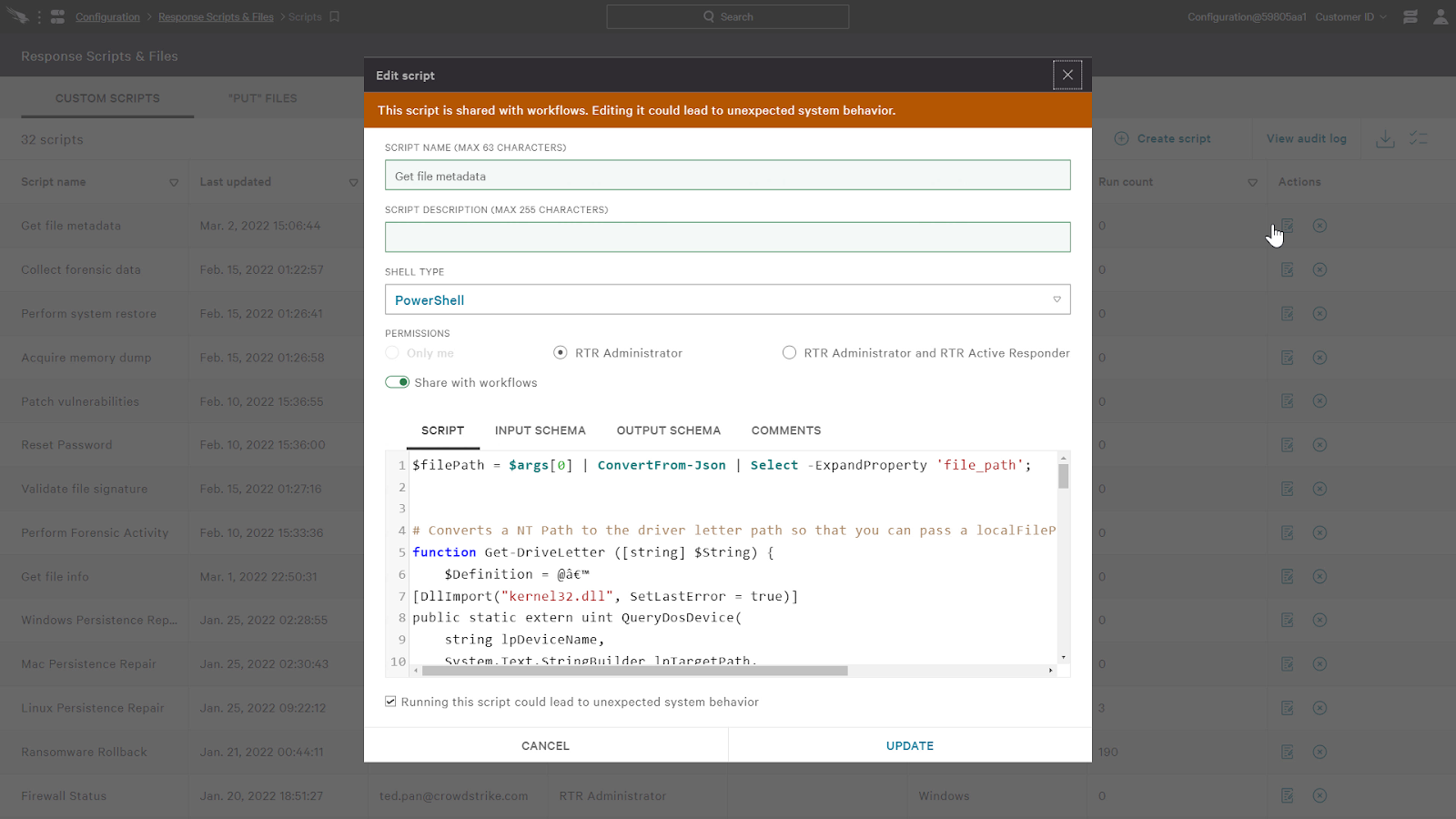Screen dimensions: 1456x819
Task: Delete the Acquire memory dump script
Action: (1319, 358)
